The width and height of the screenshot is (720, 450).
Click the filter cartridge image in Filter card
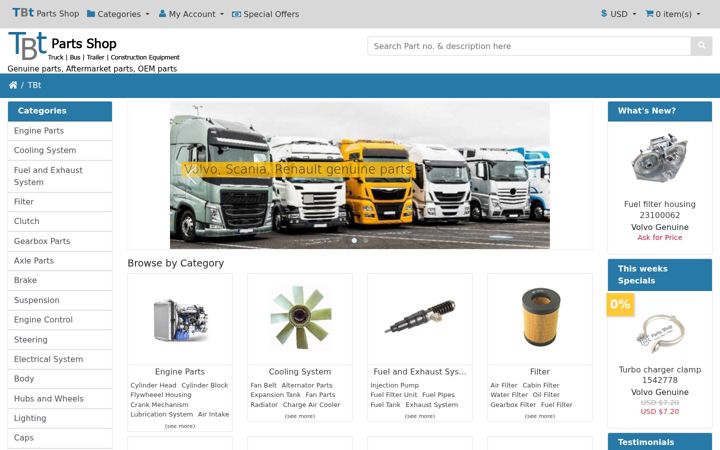[540, 317]
